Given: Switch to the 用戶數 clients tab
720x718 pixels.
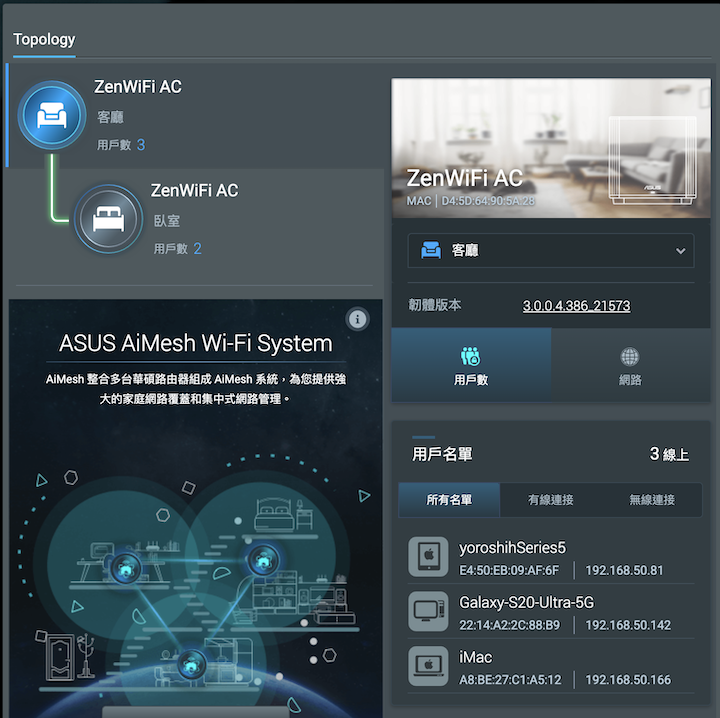Looking at the screenshot, I should pyautogui.click(x=471, y=365).
